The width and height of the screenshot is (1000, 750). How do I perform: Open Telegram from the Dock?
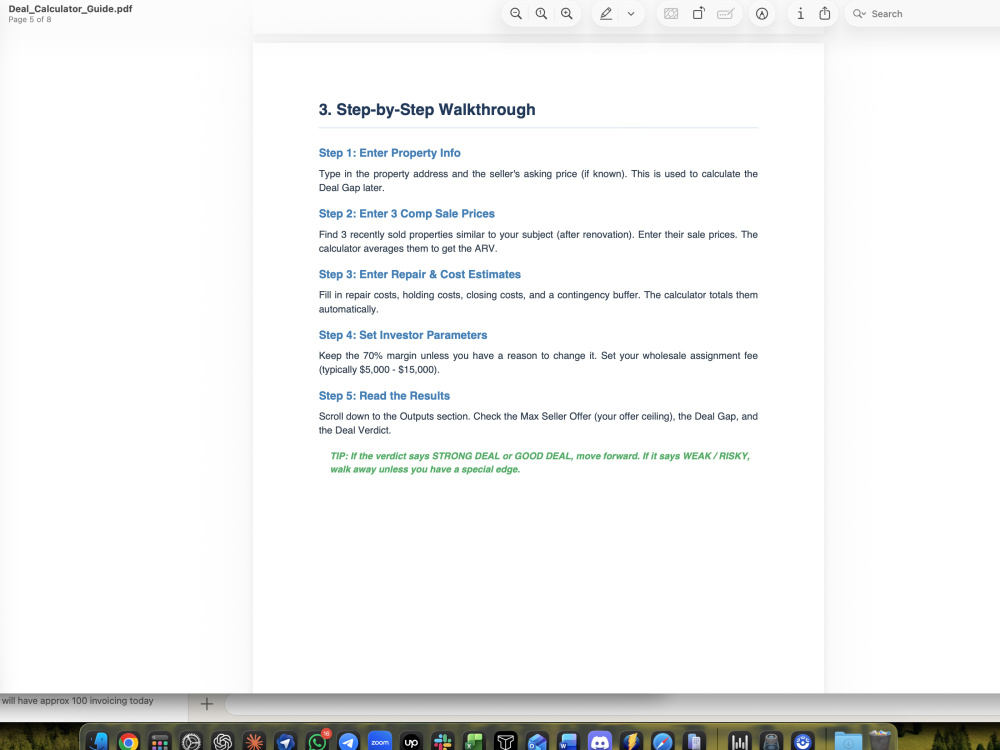[x=348, y=742]
